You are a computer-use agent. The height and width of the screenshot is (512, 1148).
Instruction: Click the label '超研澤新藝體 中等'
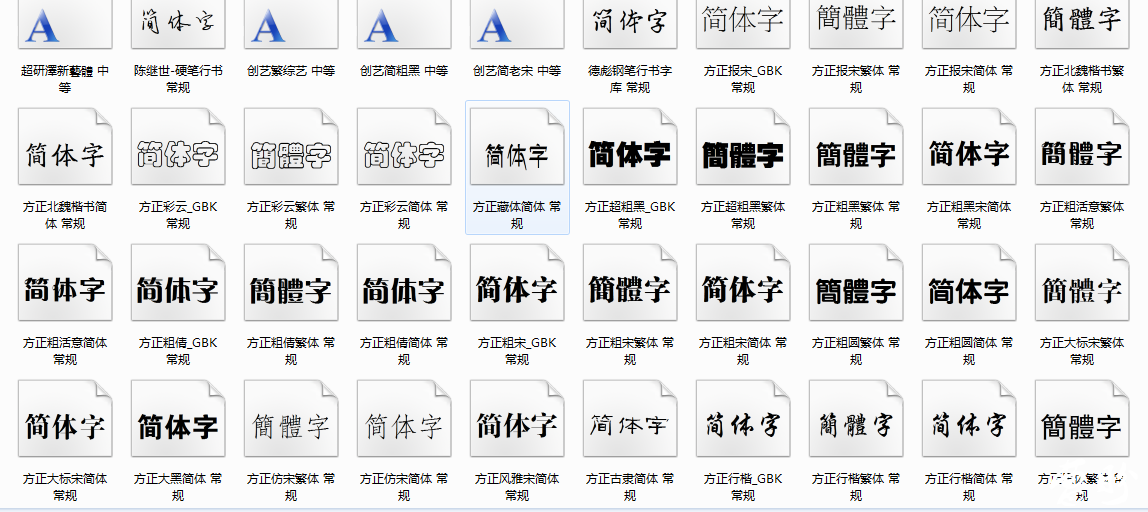(65, 79)
